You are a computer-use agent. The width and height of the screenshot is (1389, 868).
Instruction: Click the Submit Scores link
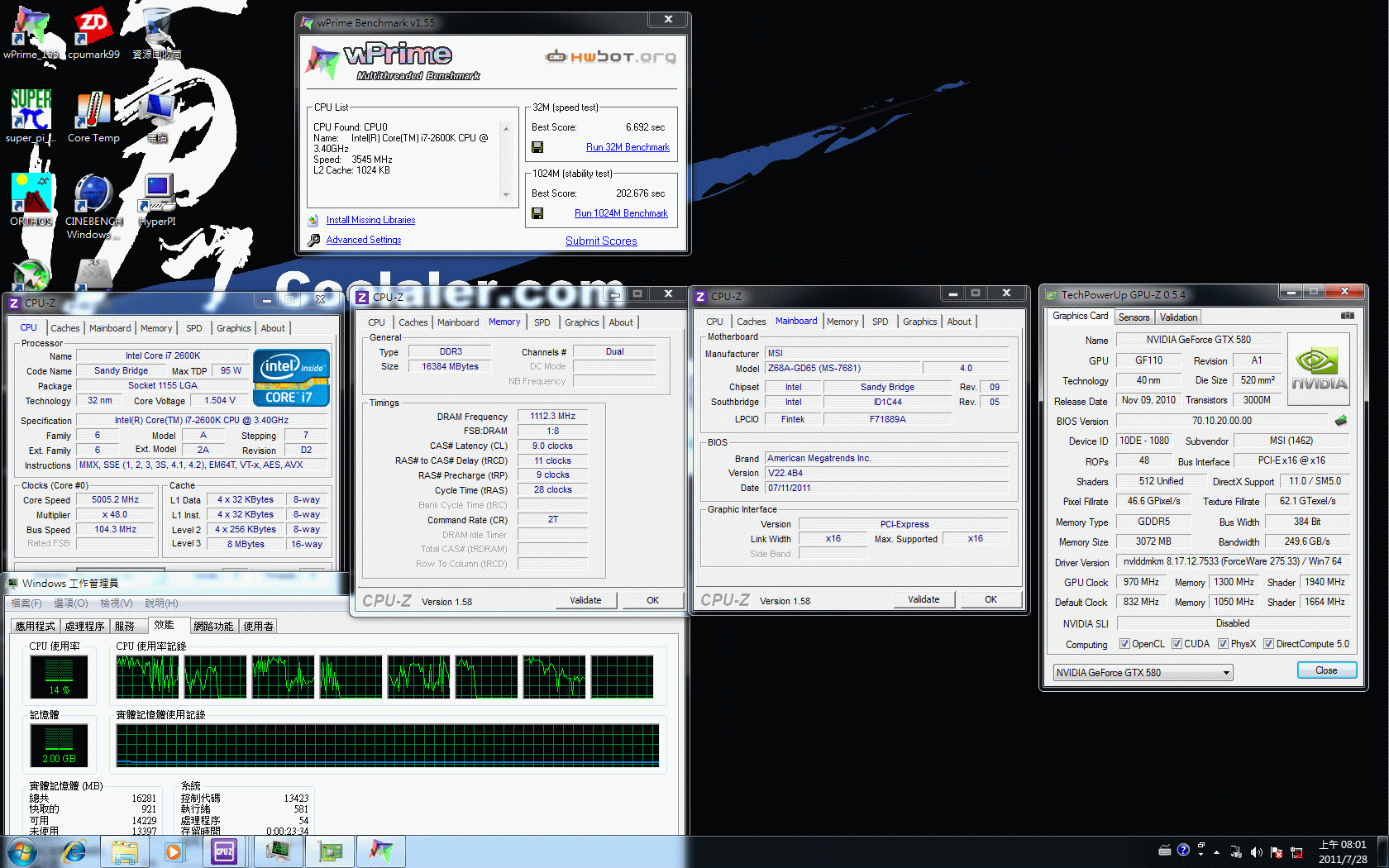(601, 241)
